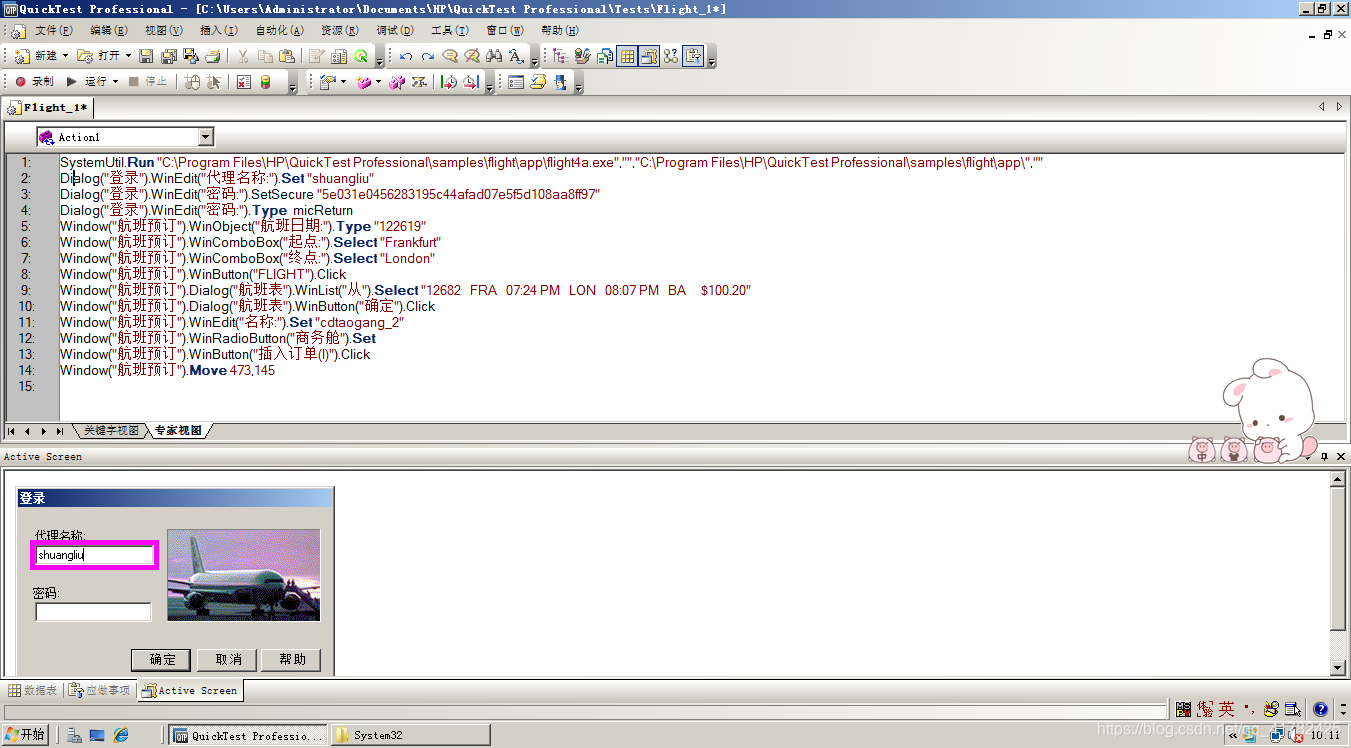Open the 调试(D) menu
This screenshot has height=748, width=1351.
coord(396,31)
